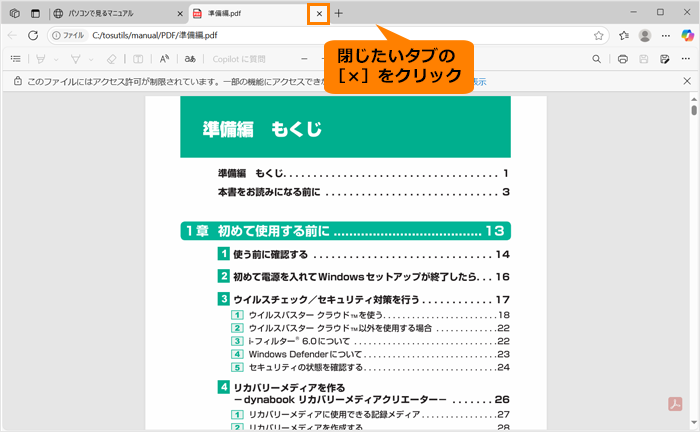Click the address bar file path
Viewport: 700px width, 432px height.
(x=155, y=35)
